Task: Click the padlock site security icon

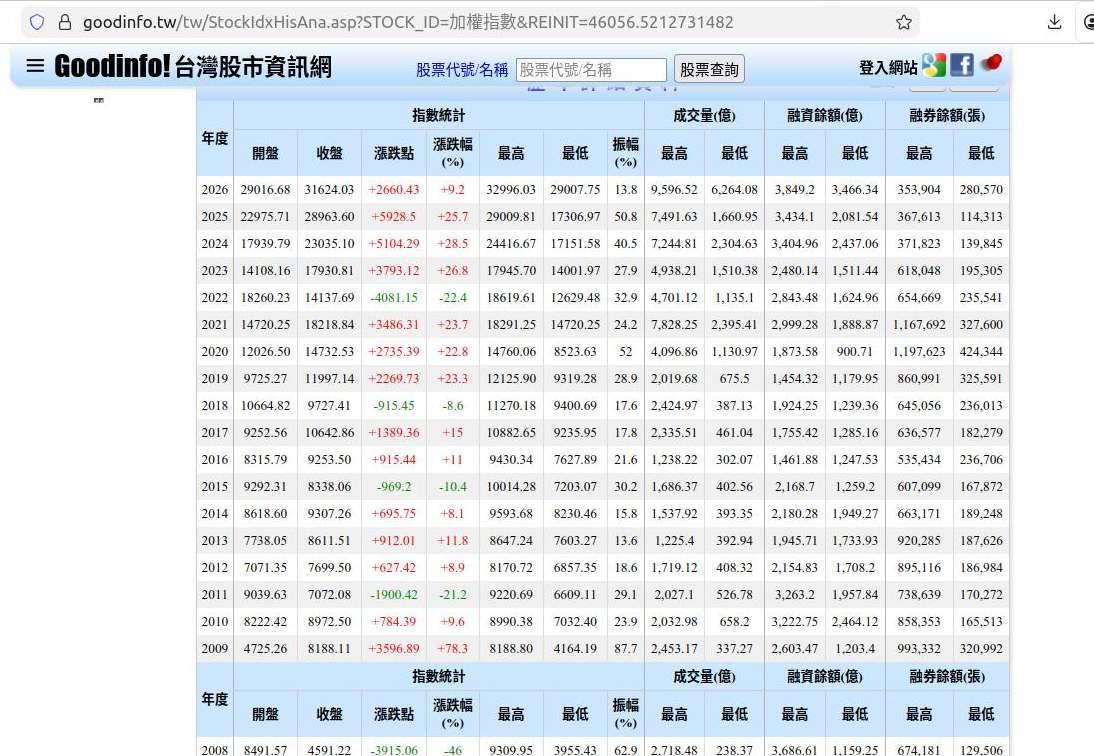Action: click(65, 22)
